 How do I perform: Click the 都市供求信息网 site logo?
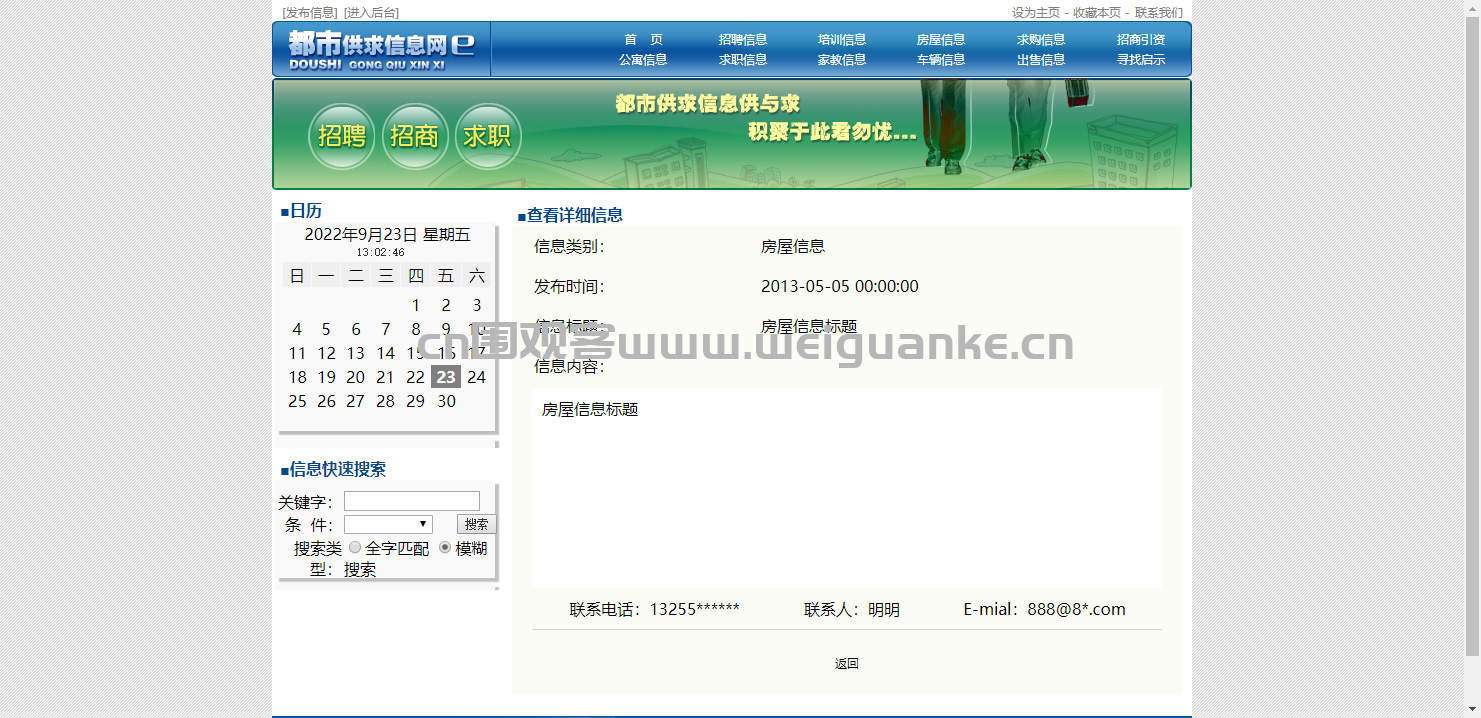[x=381, y=49]
